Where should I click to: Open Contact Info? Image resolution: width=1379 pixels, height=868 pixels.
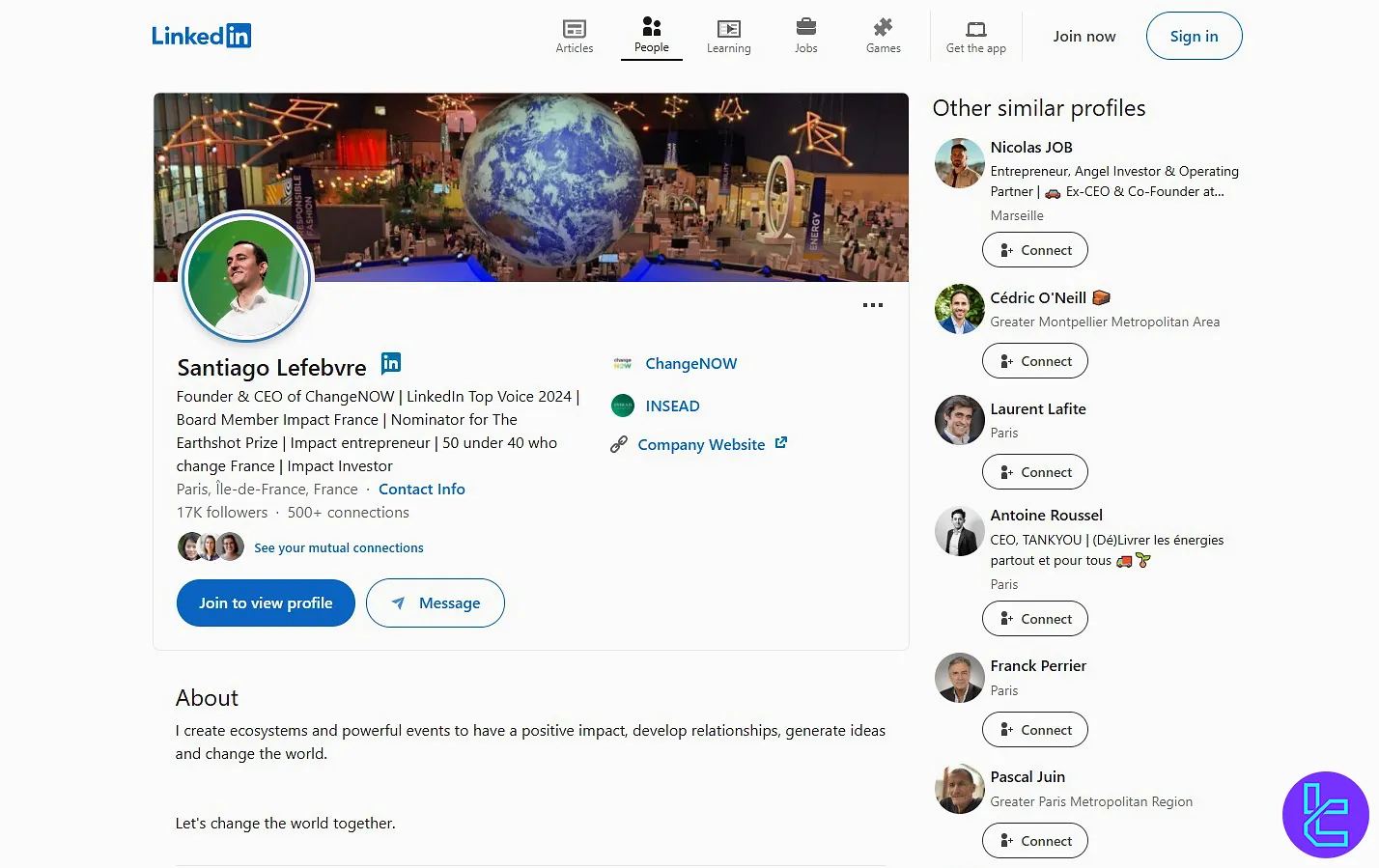(x=422, y=490)
